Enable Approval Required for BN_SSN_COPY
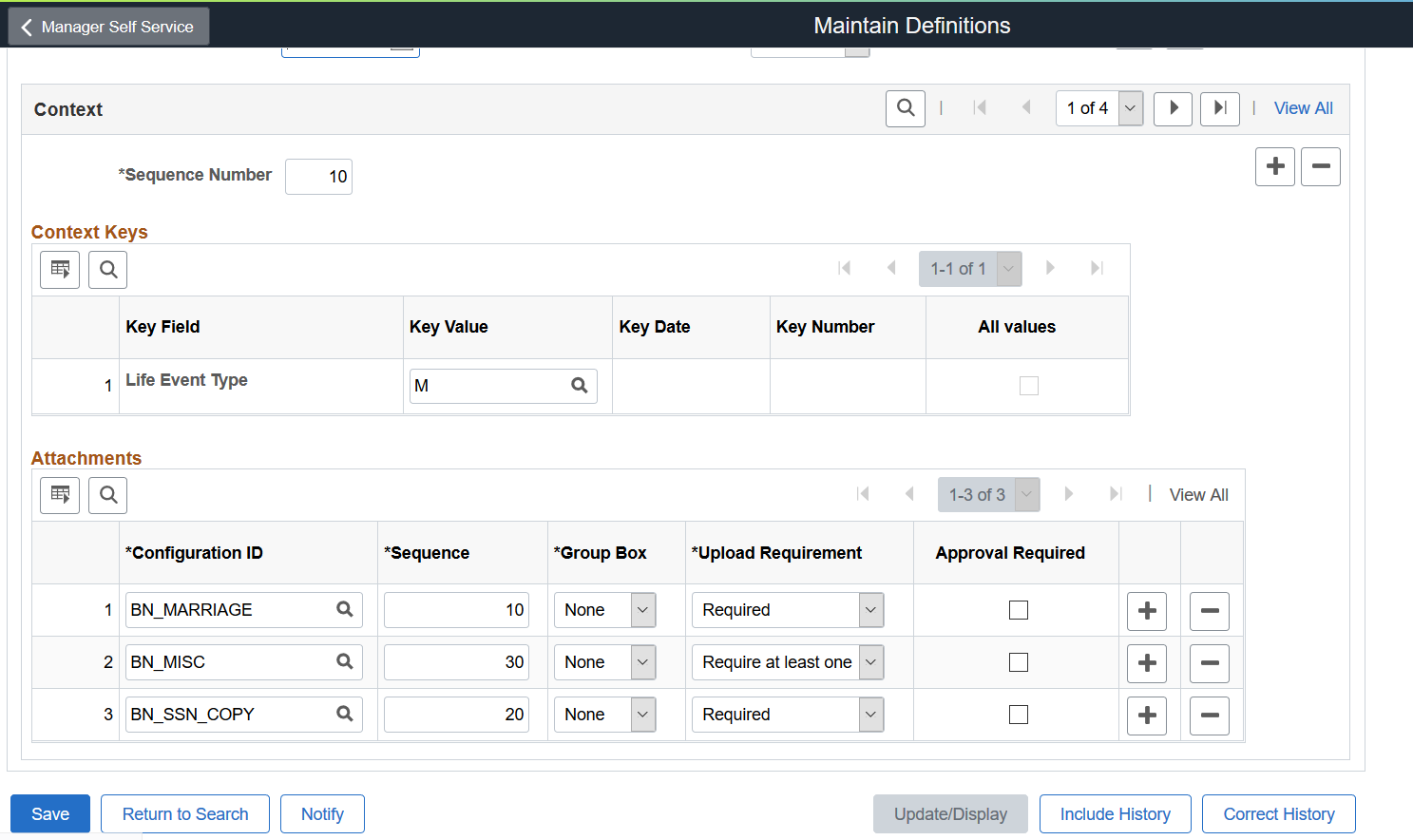The width and height of the screenshot is (1413, 840). point(1019,715)
